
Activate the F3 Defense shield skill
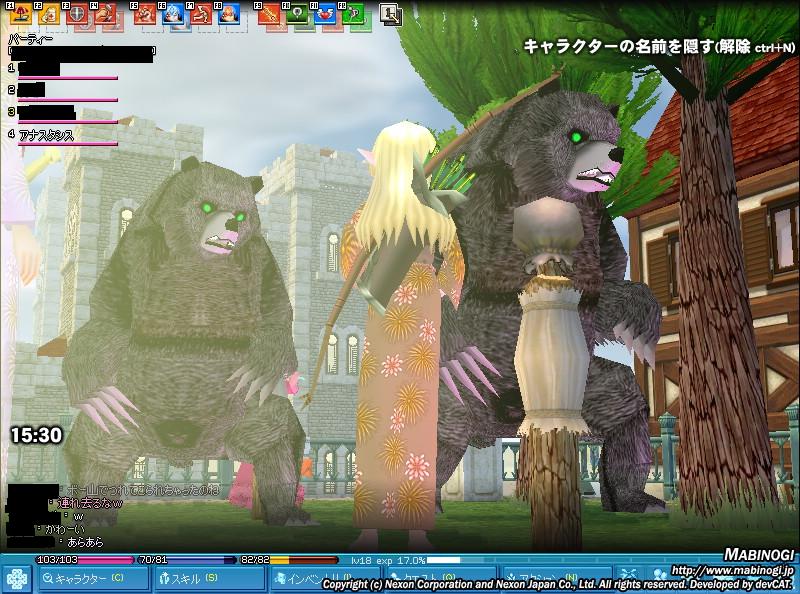(78, 14)
